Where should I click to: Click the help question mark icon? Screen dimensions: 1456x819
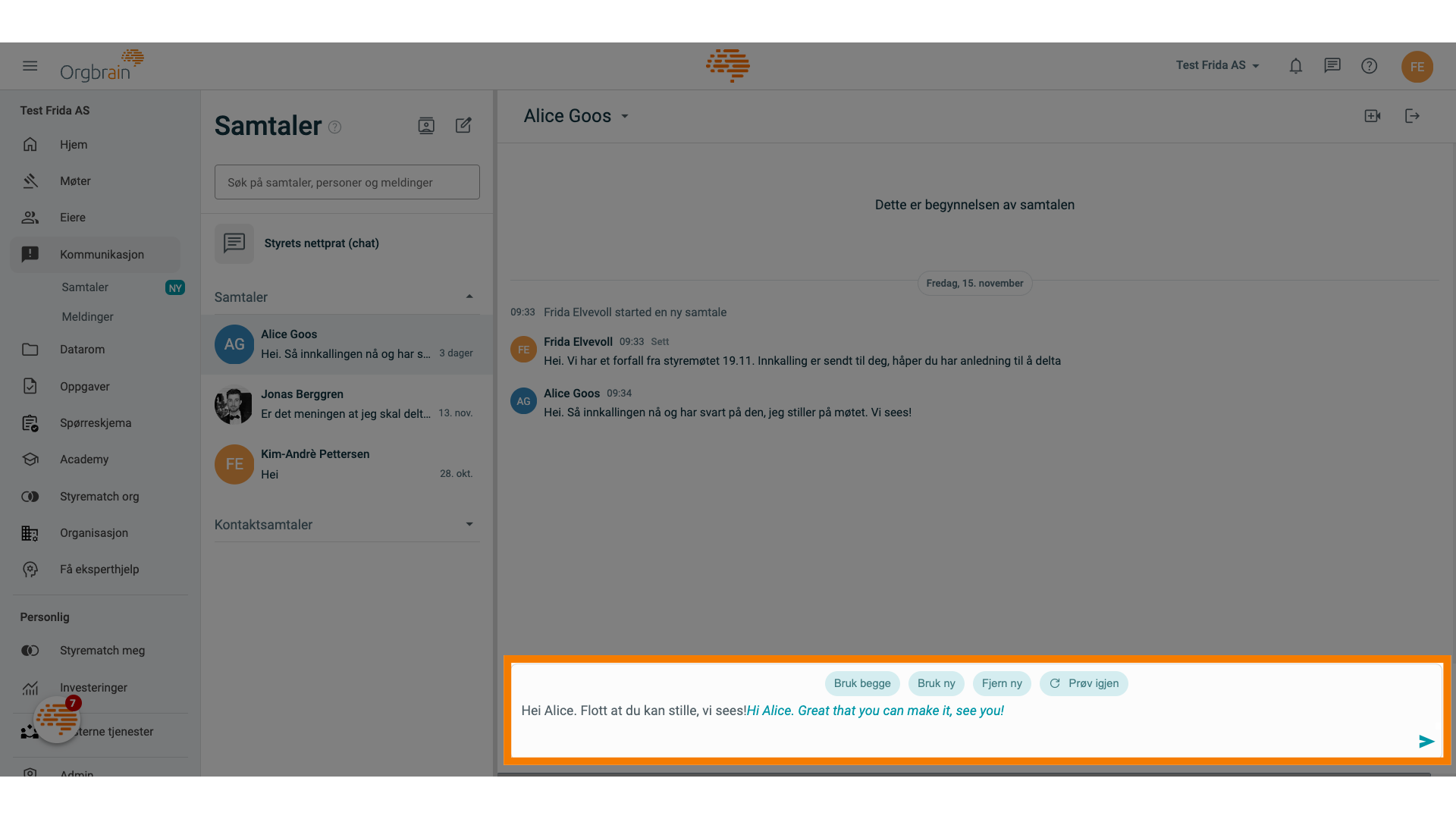(1369, 65)
